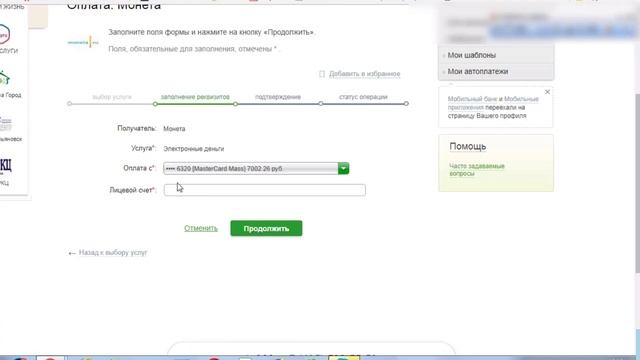The image size is (640, 360).
Task: Click the green Продолжить button
Action: [266, 228]
